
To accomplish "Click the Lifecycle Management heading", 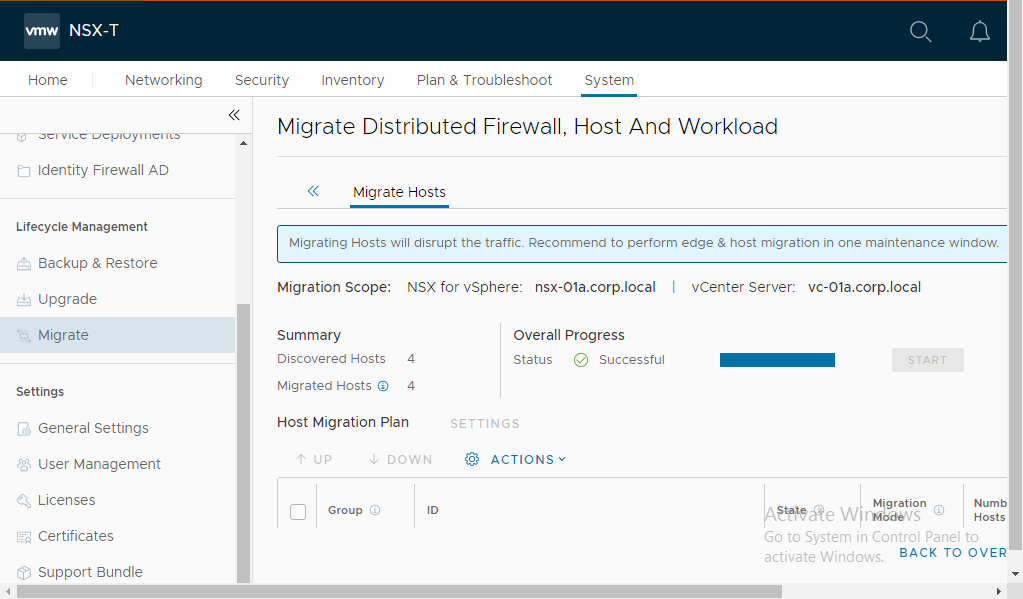I will [82, 226].
